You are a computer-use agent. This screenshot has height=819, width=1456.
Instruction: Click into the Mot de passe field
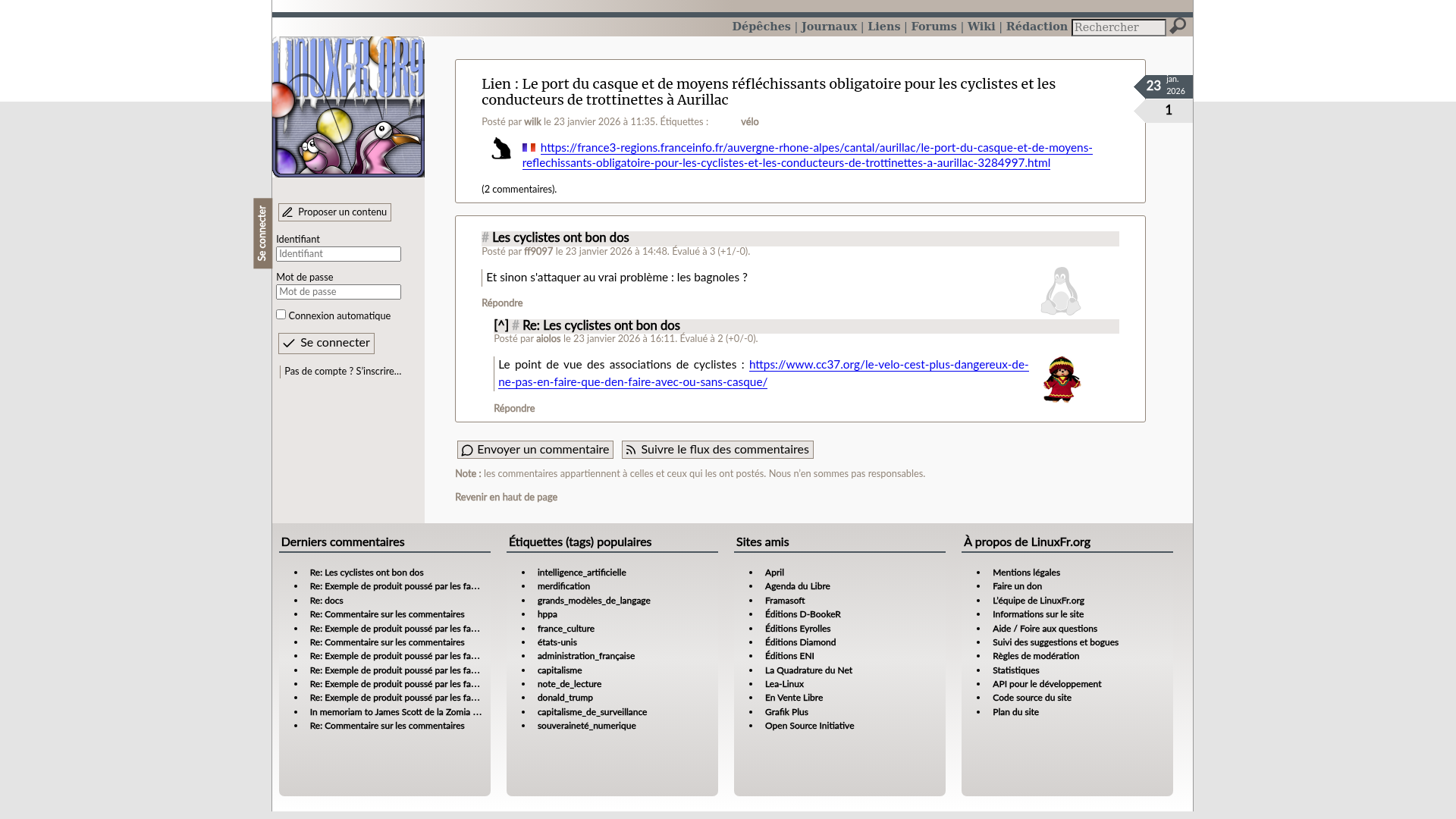pyautogui.click(x=338, y=292)
